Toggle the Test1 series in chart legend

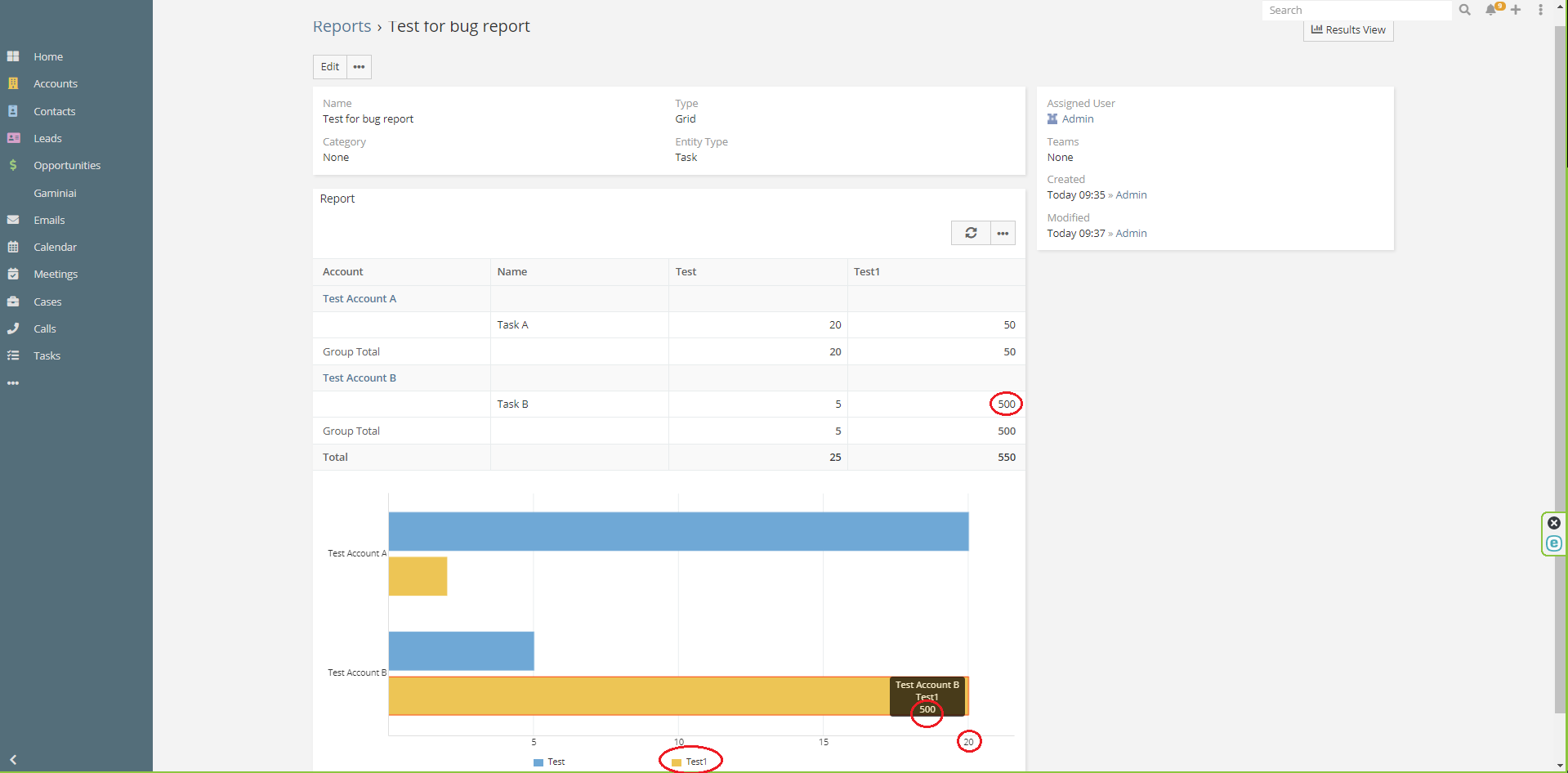coord(690,762)
